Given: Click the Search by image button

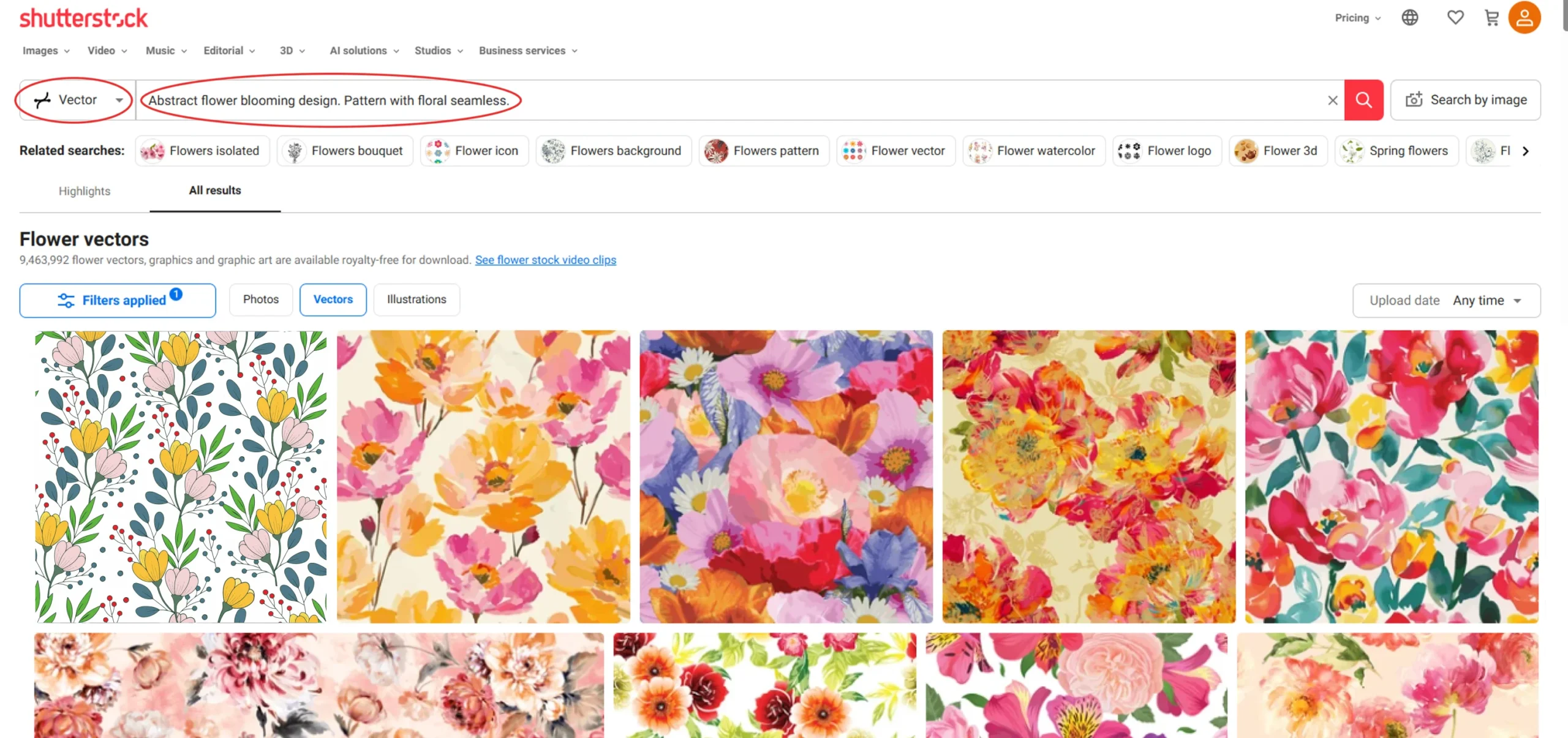Looking at the screenshot, I should [x=1465, y=100].
